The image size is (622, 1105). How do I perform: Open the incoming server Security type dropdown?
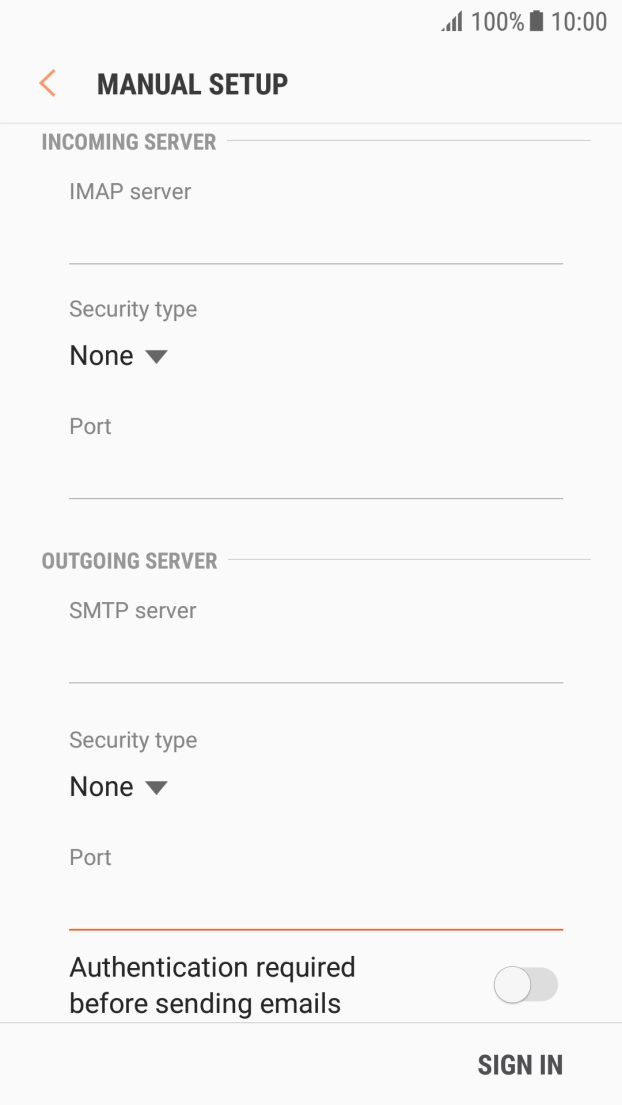click(118, 356)
